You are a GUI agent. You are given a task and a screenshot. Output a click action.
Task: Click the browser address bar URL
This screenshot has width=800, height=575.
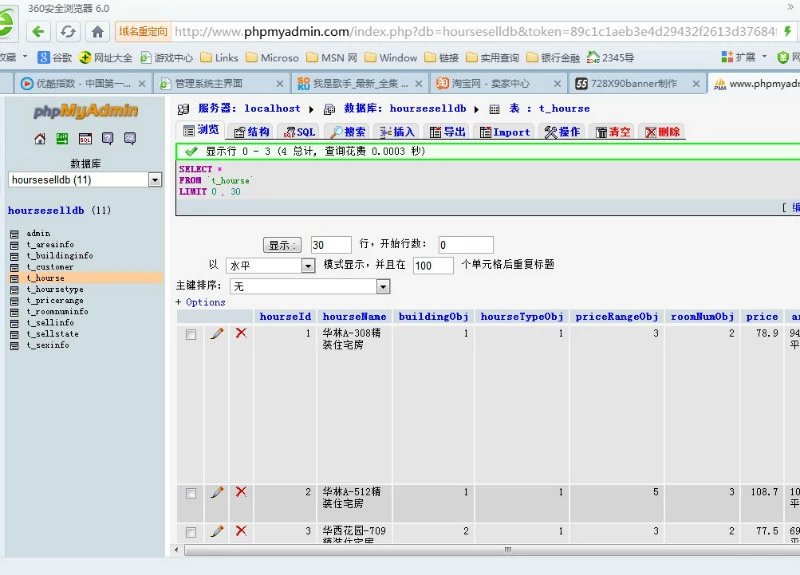click(x=474, y=32)
